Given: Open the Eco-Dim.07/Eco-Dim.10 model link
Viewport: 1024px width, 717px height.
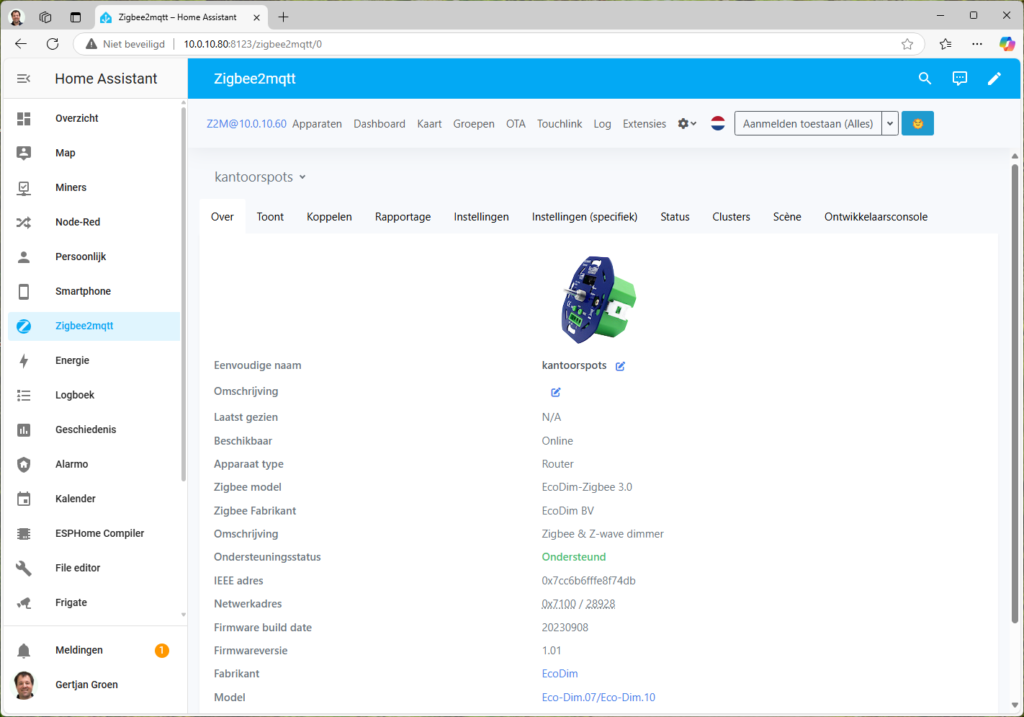Looking at the screenshot, I should [598, 697].
